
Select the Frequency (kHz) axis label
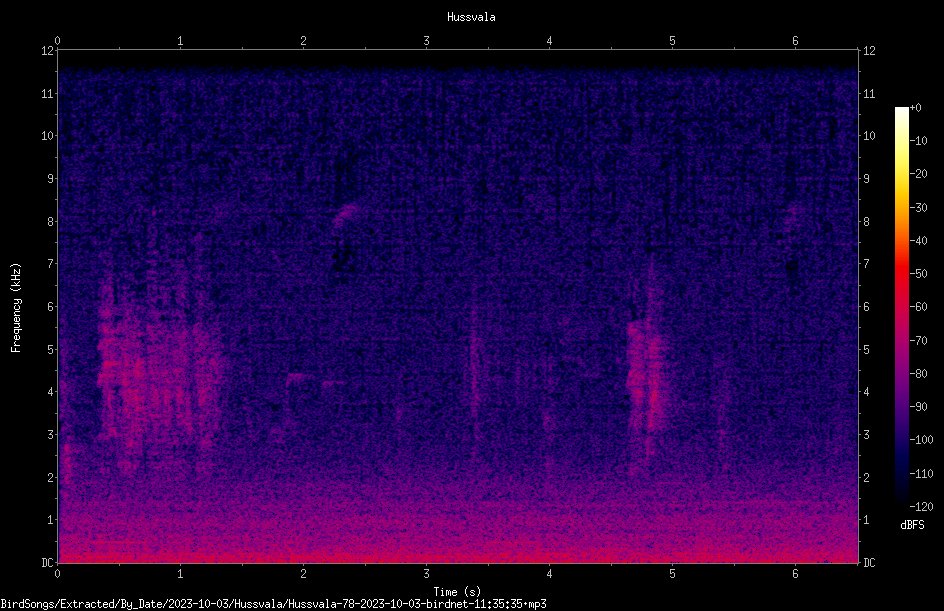tap(16, 308)
